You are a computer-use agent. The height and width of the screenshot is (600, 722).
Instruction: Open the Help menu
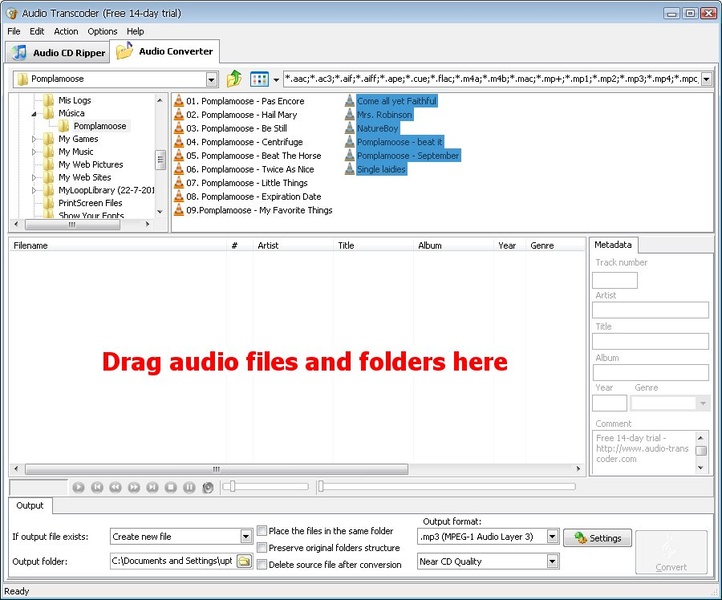click(135, 31)
